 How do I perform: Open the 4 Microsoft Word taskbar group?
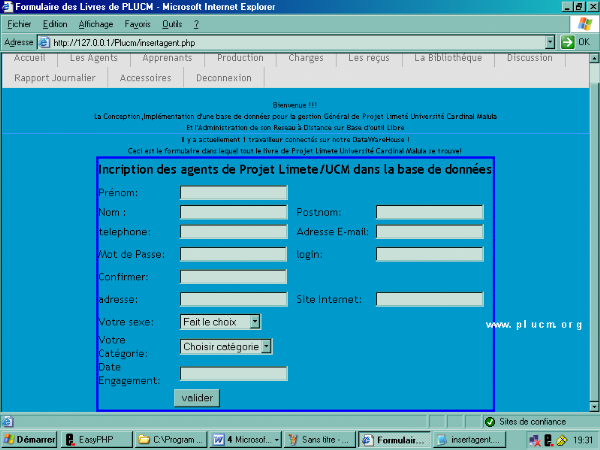pyautogui.click(x=246, y=440)
